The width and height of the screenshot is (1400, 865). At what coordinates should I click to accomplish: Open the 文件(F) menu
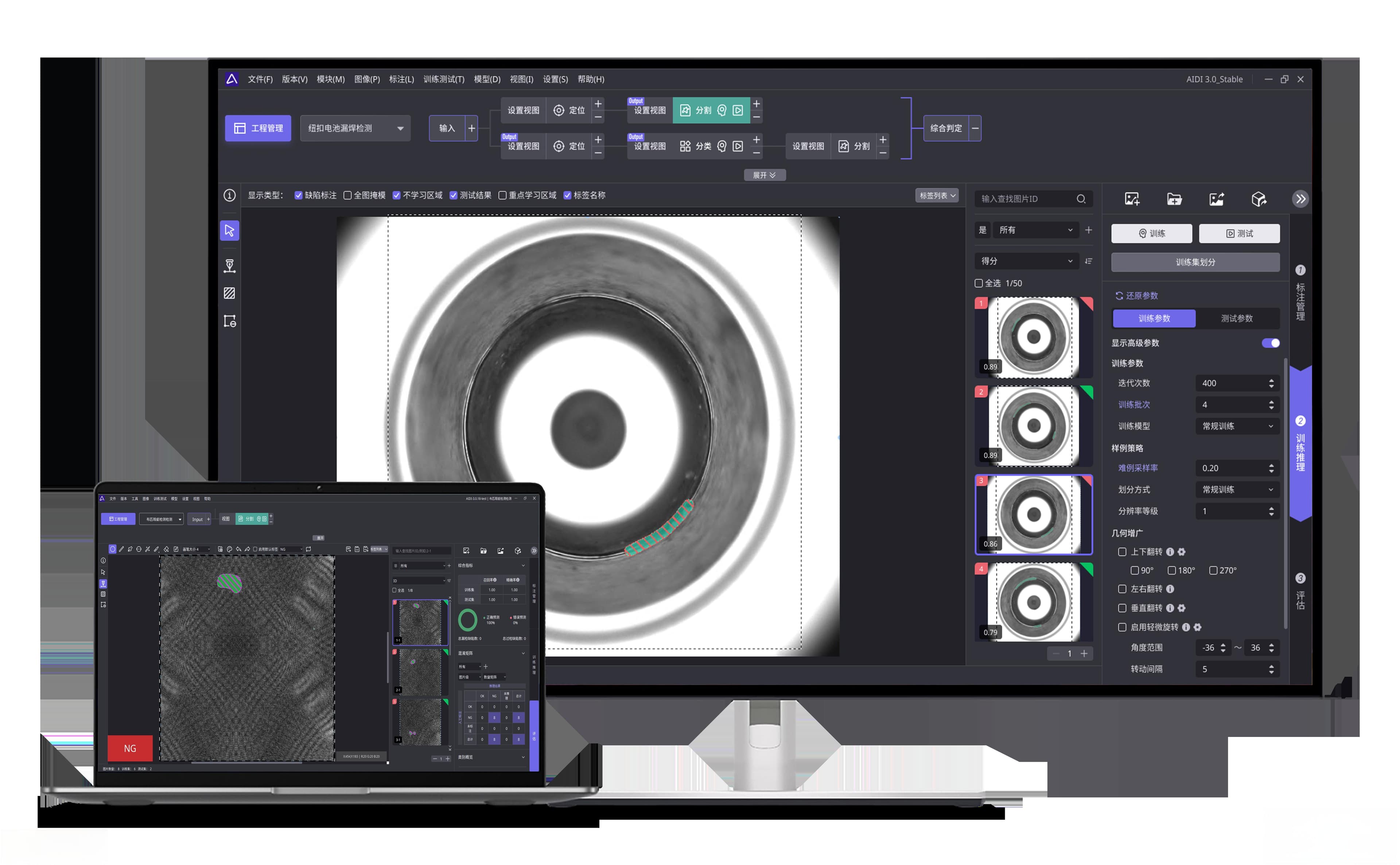pos(260,79)
